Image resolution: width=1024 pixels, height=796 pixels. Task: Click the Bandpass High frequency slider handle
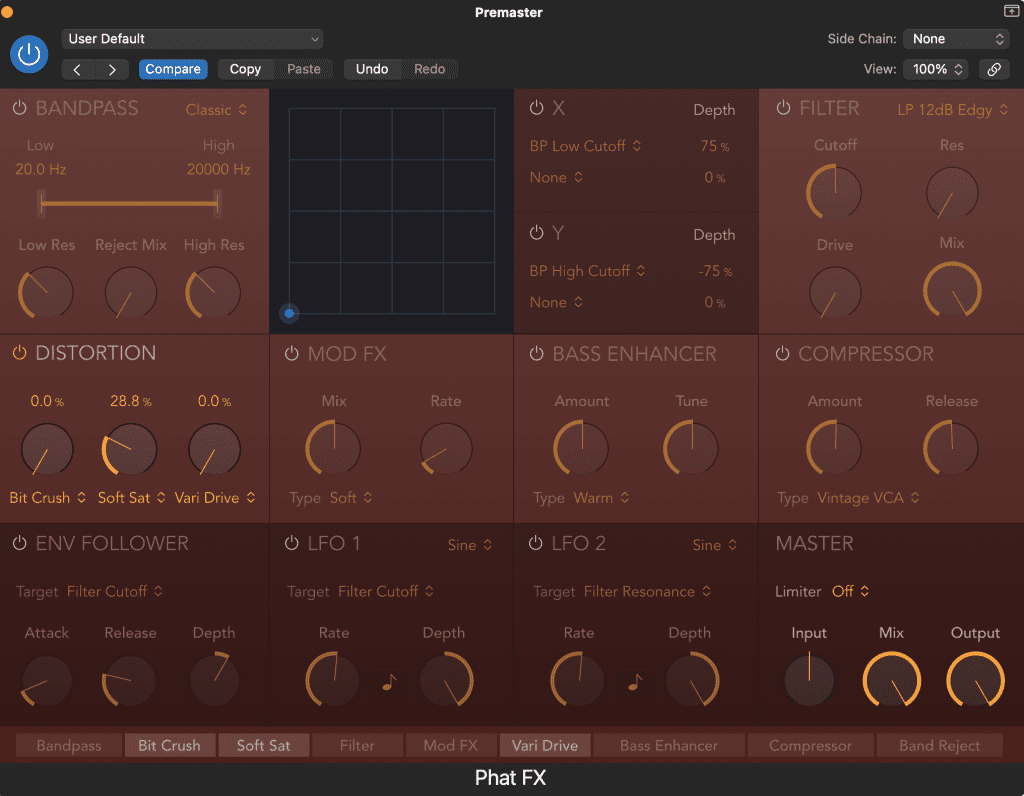tap(217, 203)
